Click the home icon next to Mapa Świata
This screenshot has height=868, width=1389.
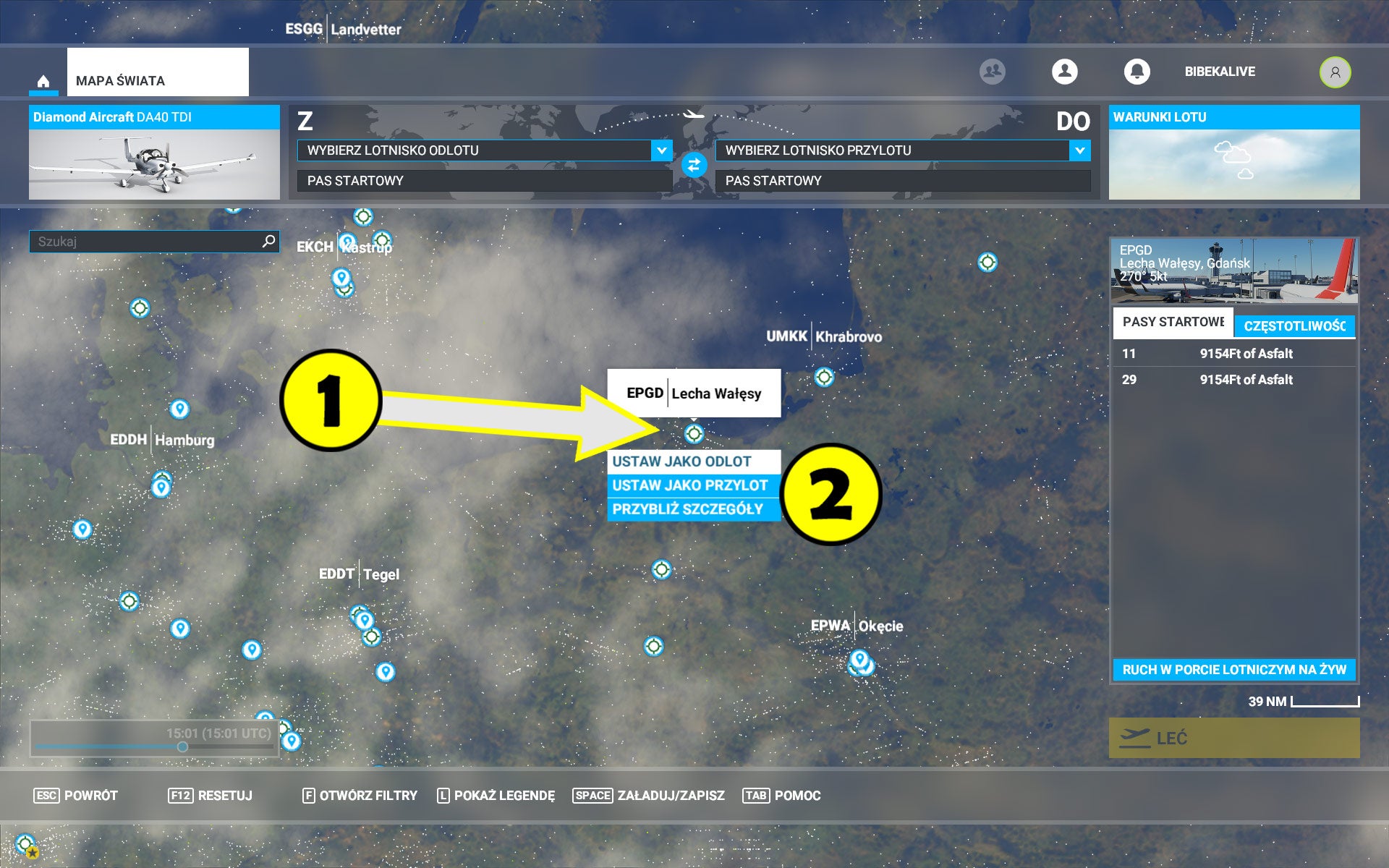click(43, 80)
